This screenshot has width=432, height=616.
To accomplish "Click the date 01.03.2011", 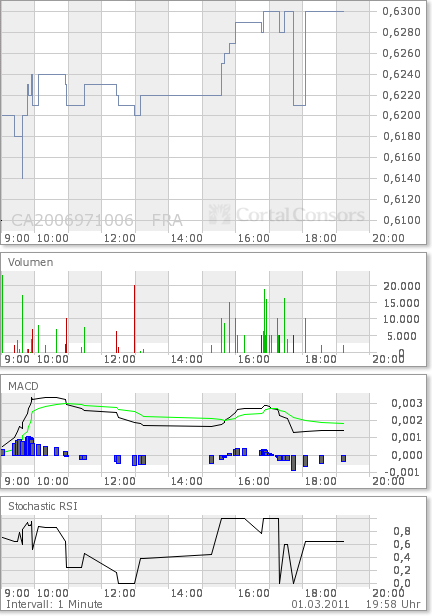I will point(320,604).
